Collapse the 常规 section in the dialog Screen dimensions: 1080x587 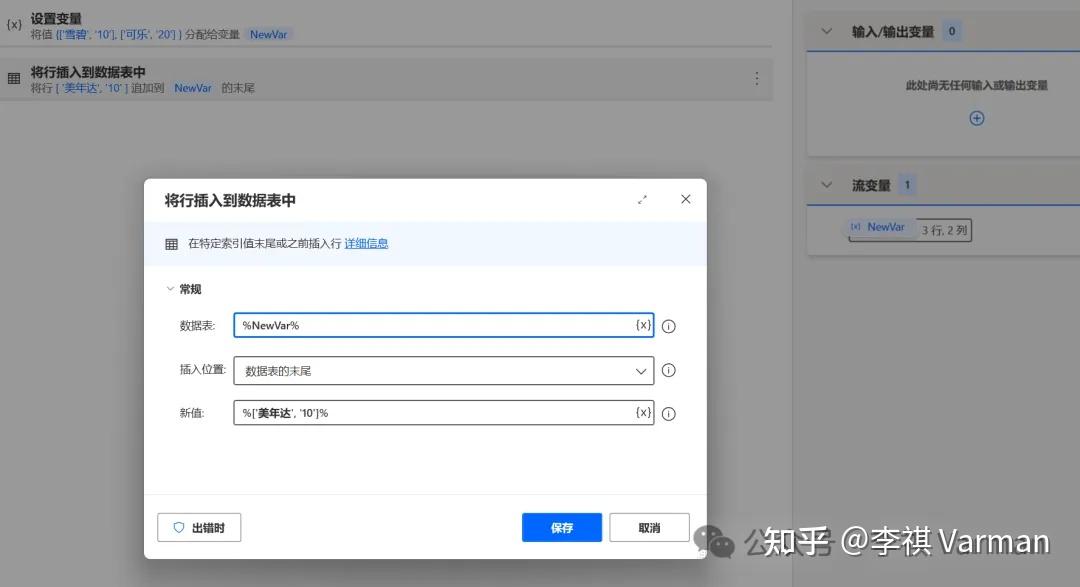coord(171,288)
